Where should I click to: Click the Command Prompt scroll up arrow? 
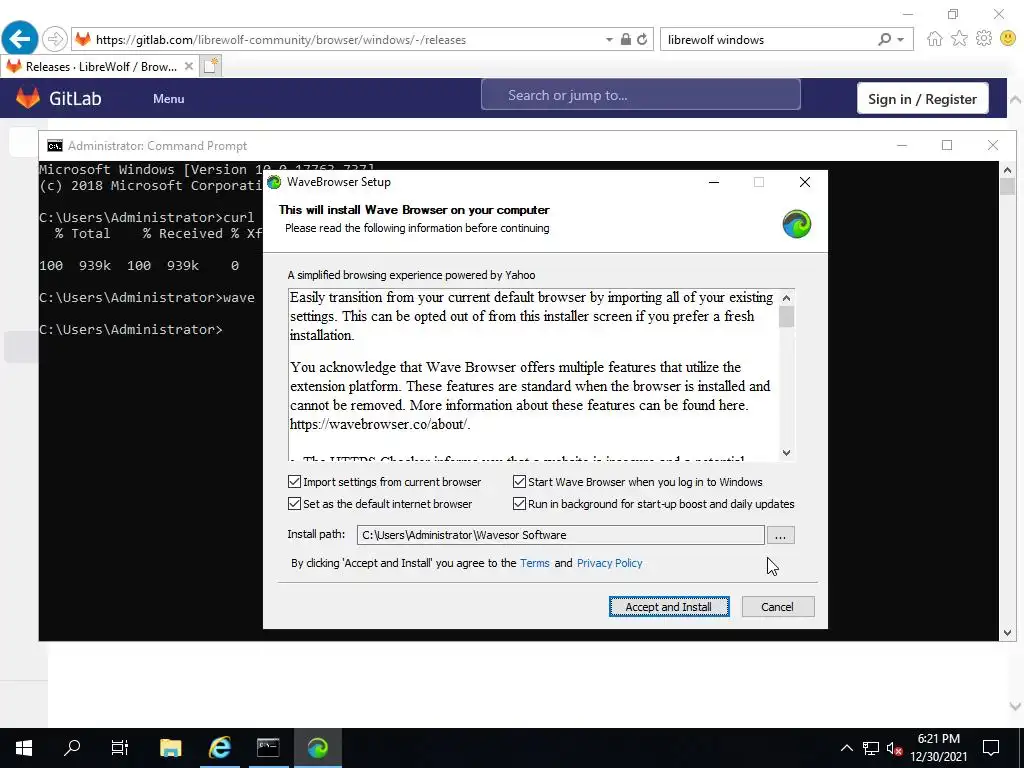(1007, 170)
